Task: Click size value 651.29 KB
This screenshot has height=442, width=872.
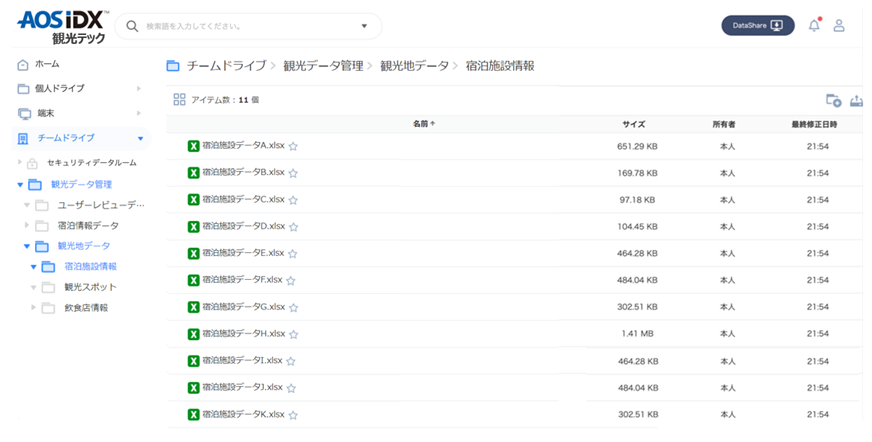Action: pos(637,147)
